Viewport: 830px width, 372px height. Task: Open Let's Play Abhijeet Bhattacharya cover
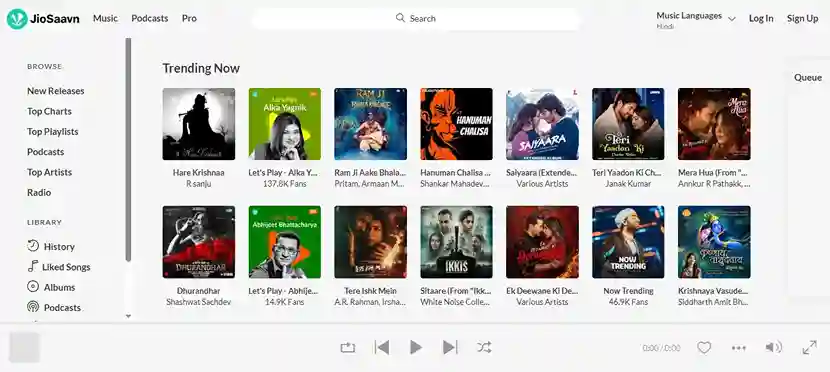pos(285,242)
